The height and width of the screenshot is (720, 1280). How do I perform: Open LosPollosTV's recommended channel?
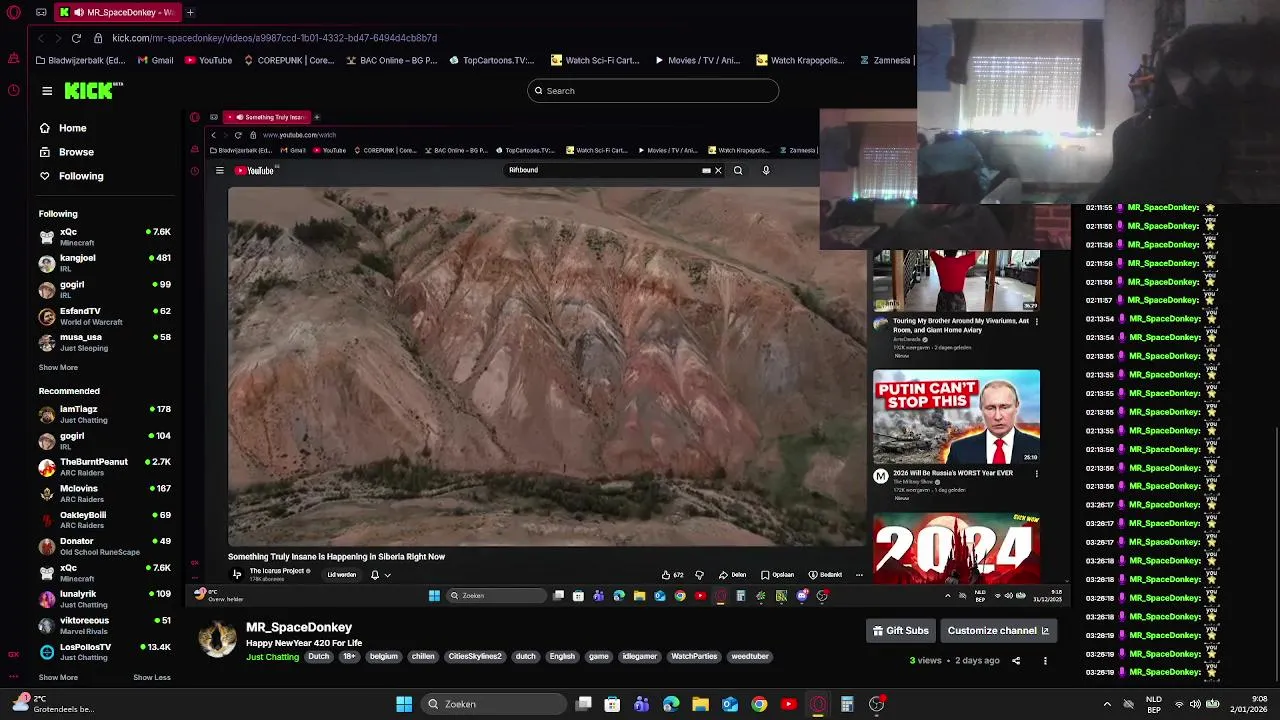click(104, 652)
